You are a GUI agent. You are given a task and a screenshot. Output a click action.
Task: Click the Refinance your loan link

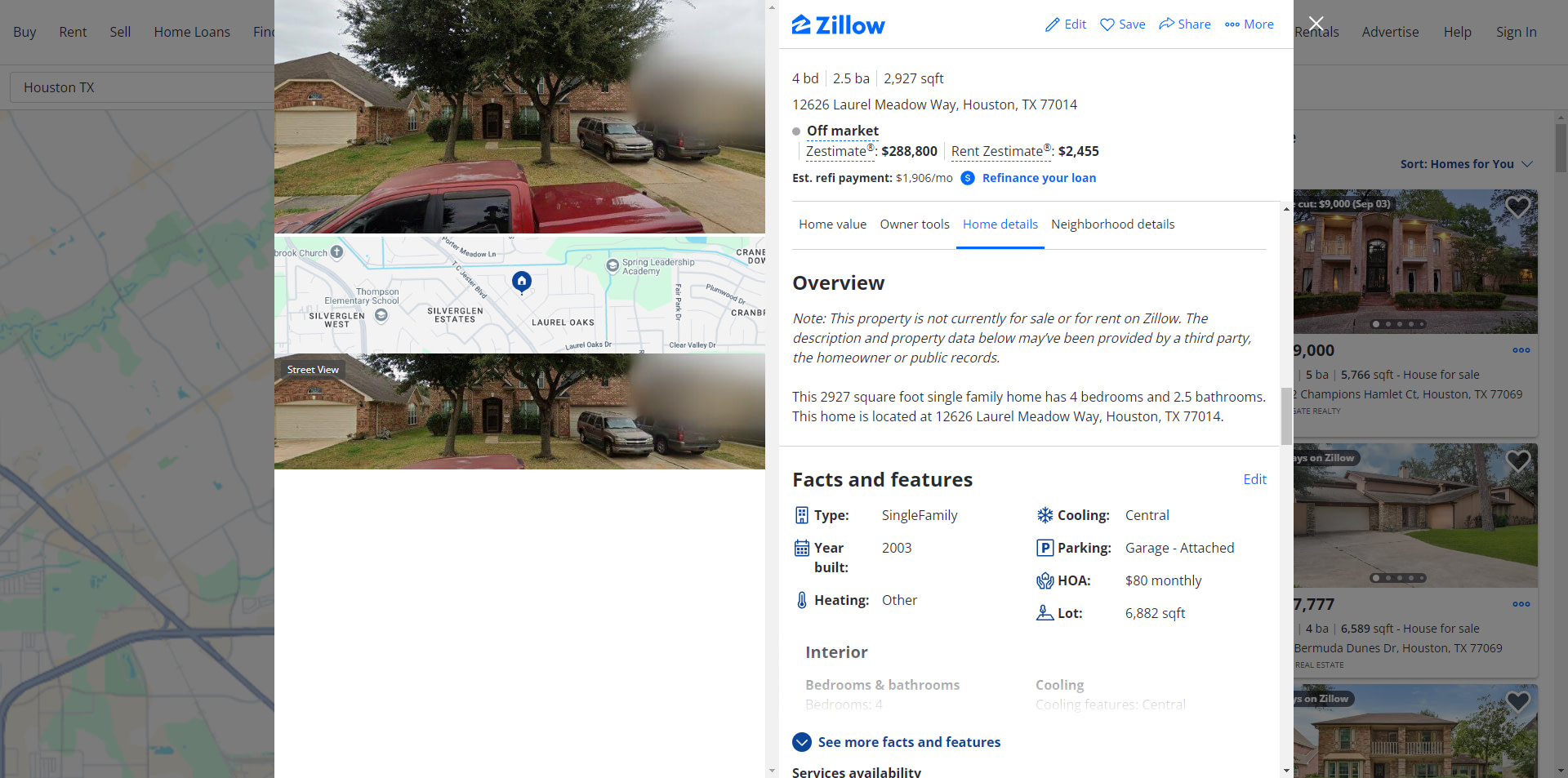pyautogui.click(x=1039, y=178)
